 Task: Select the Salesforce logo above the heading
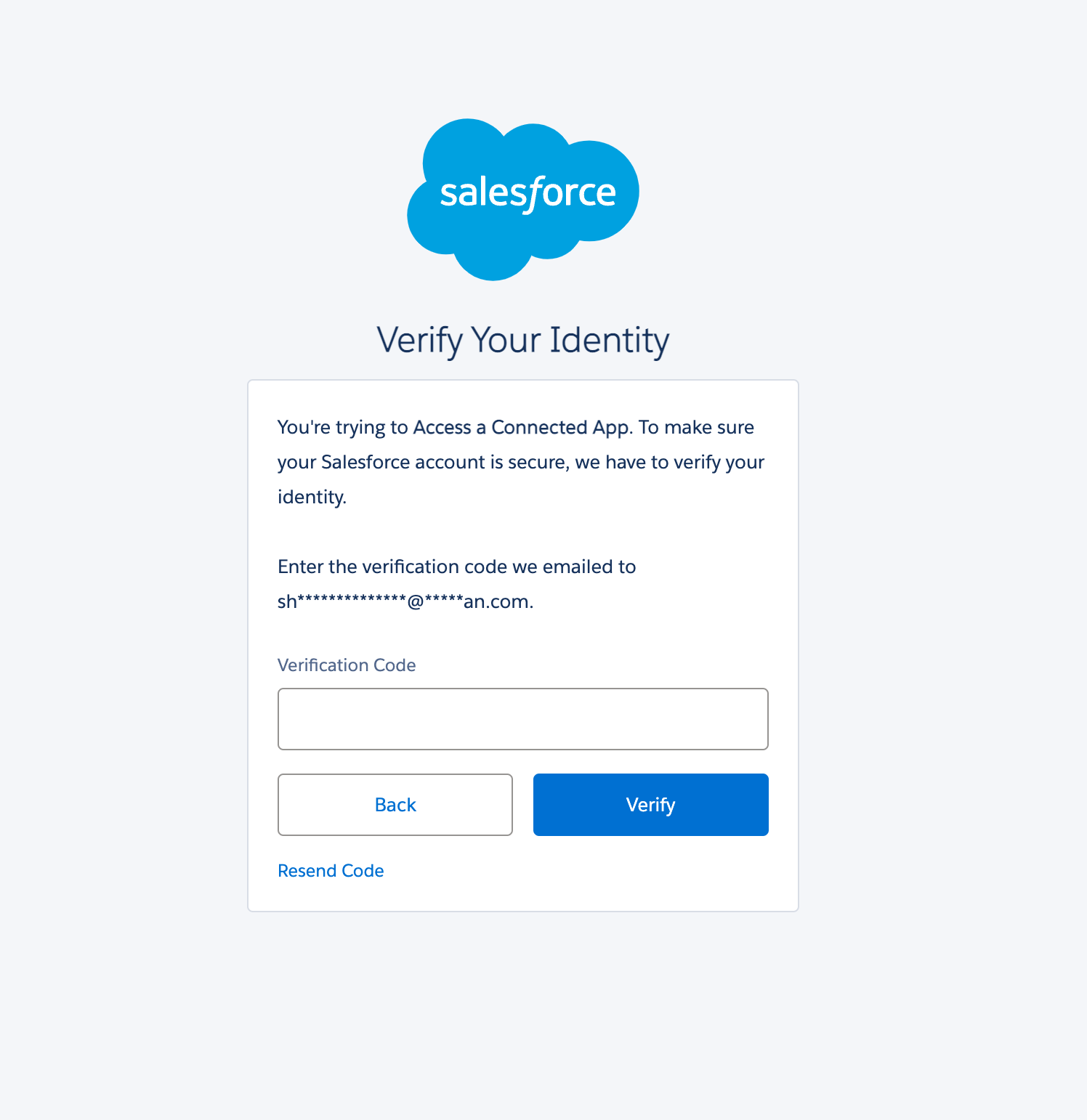(522, 192)
